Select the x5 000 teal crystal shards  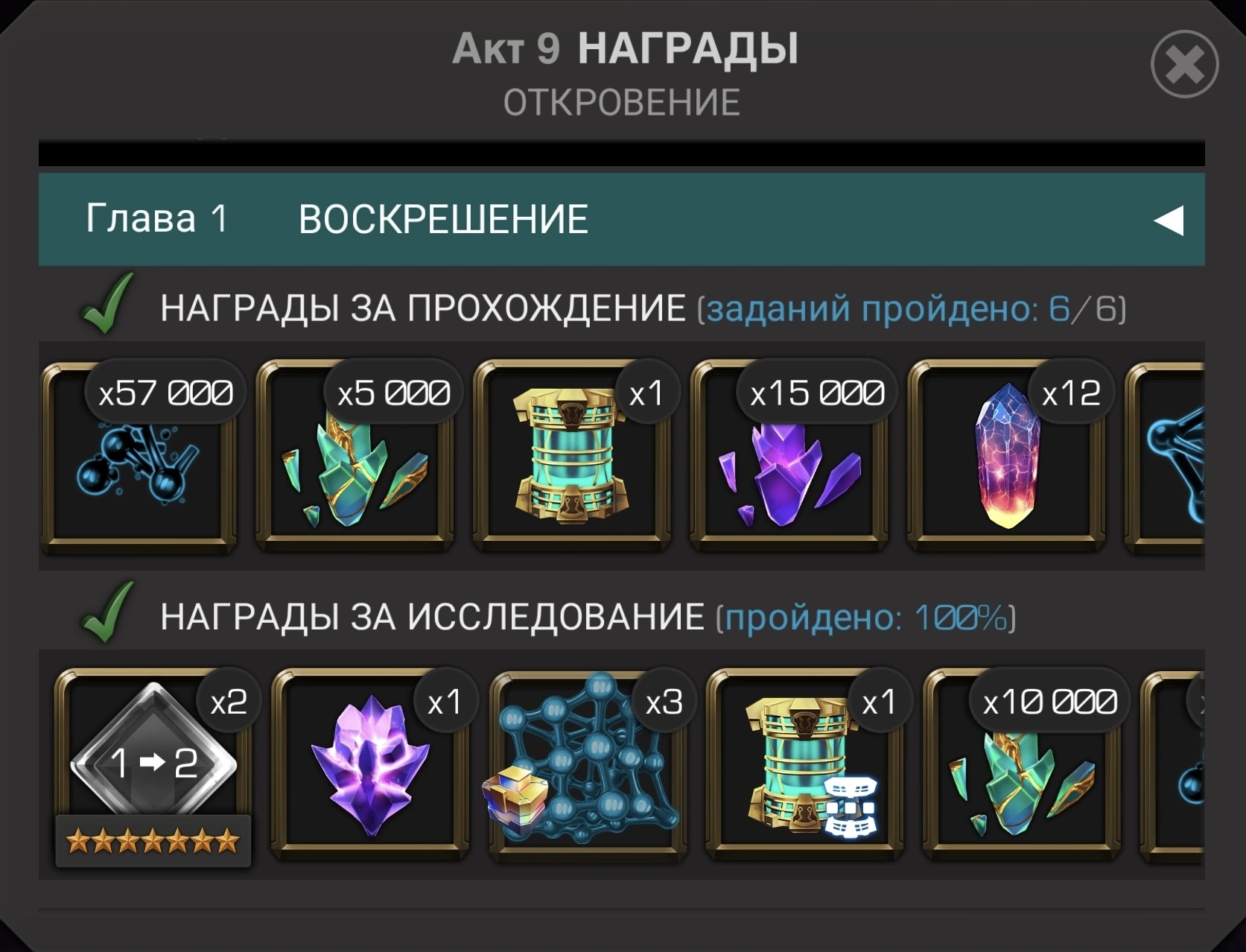coord(356,457)
